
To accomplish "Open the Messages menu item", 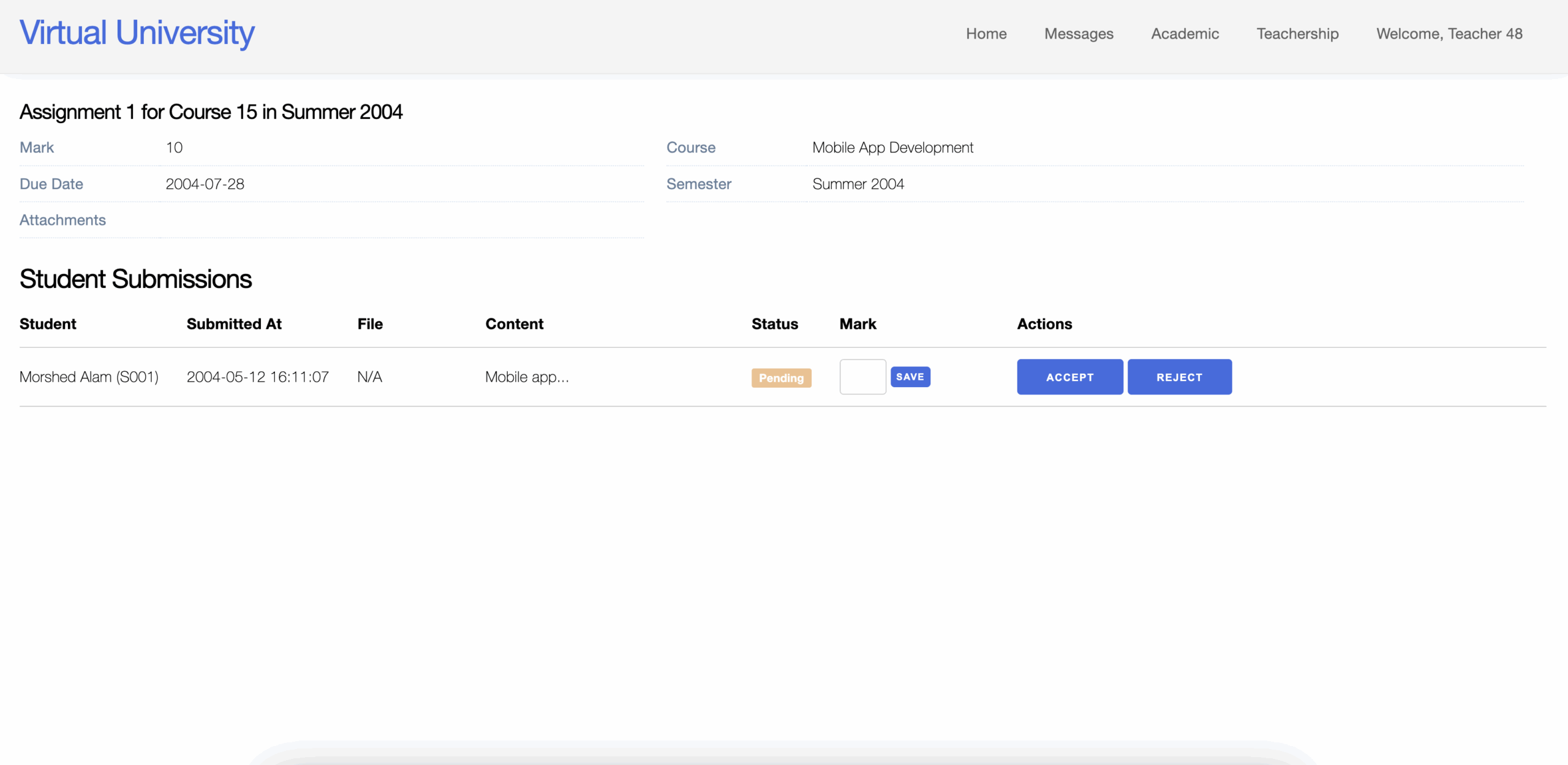I will tap(1079, 34).
